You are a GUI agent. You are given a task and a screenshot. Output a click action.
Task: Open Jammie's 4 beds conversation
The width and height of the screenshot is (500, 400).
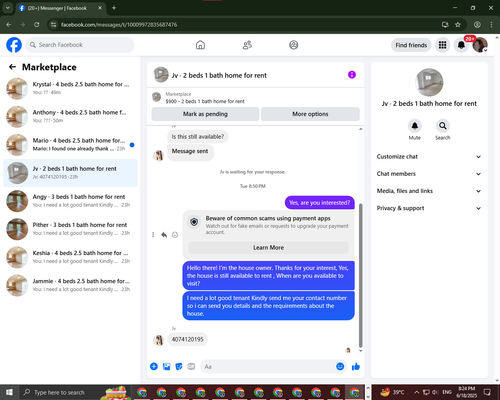click(70, 285)
